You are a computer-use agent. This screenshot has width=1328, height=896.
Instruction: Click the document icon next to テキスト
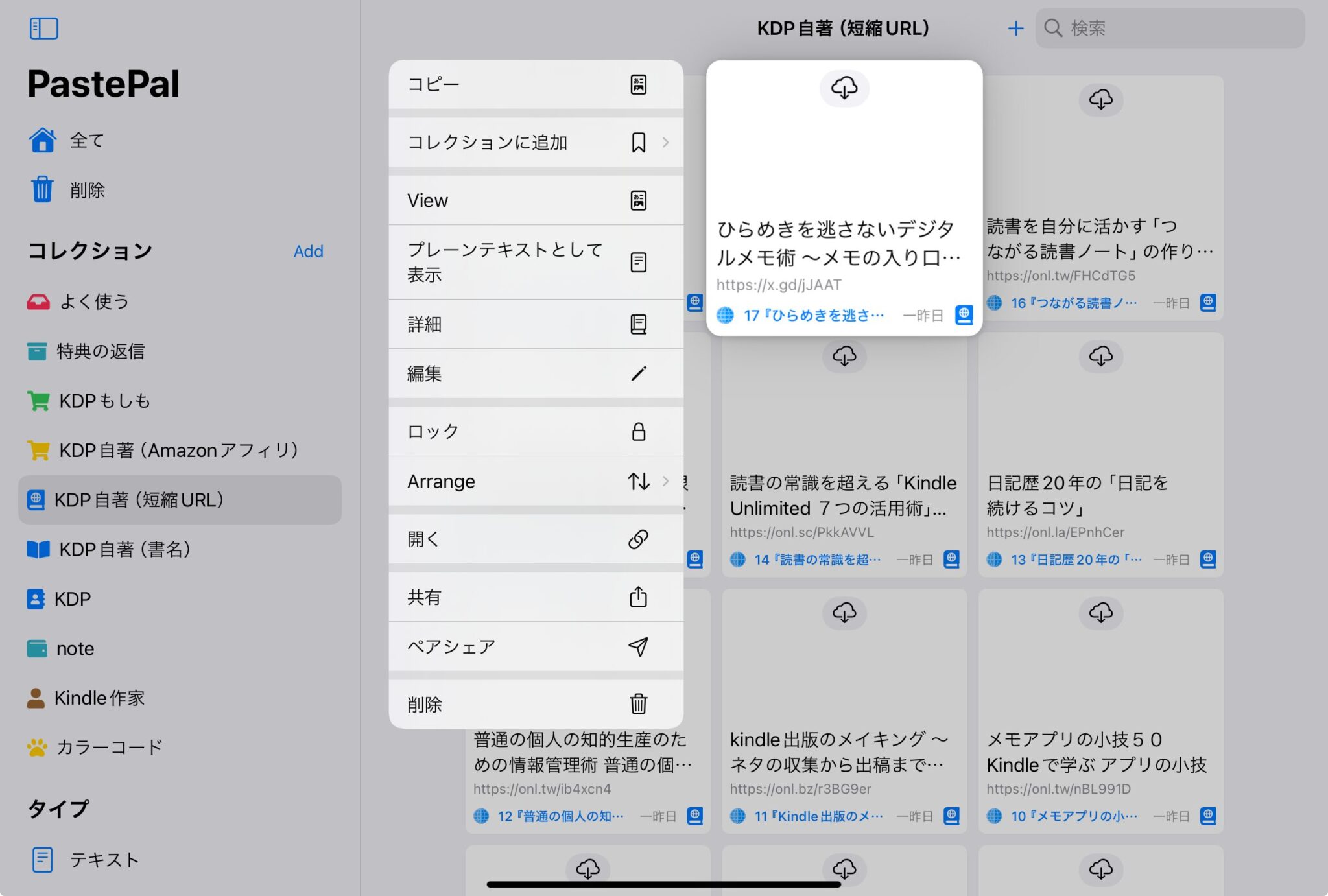click(42, 859)
